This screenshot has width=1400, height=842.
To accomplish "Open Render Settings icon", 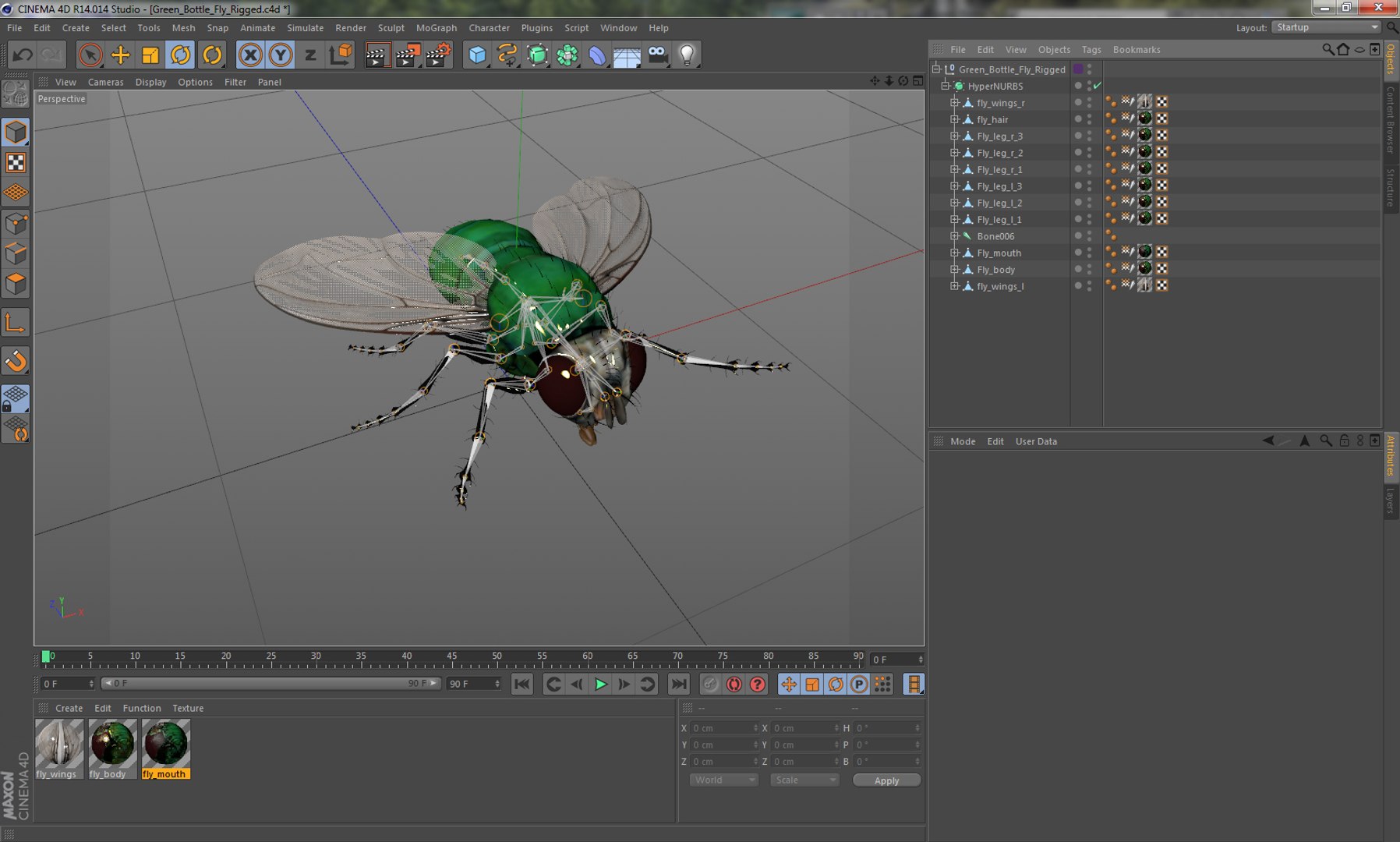I will tap(439, 55).
